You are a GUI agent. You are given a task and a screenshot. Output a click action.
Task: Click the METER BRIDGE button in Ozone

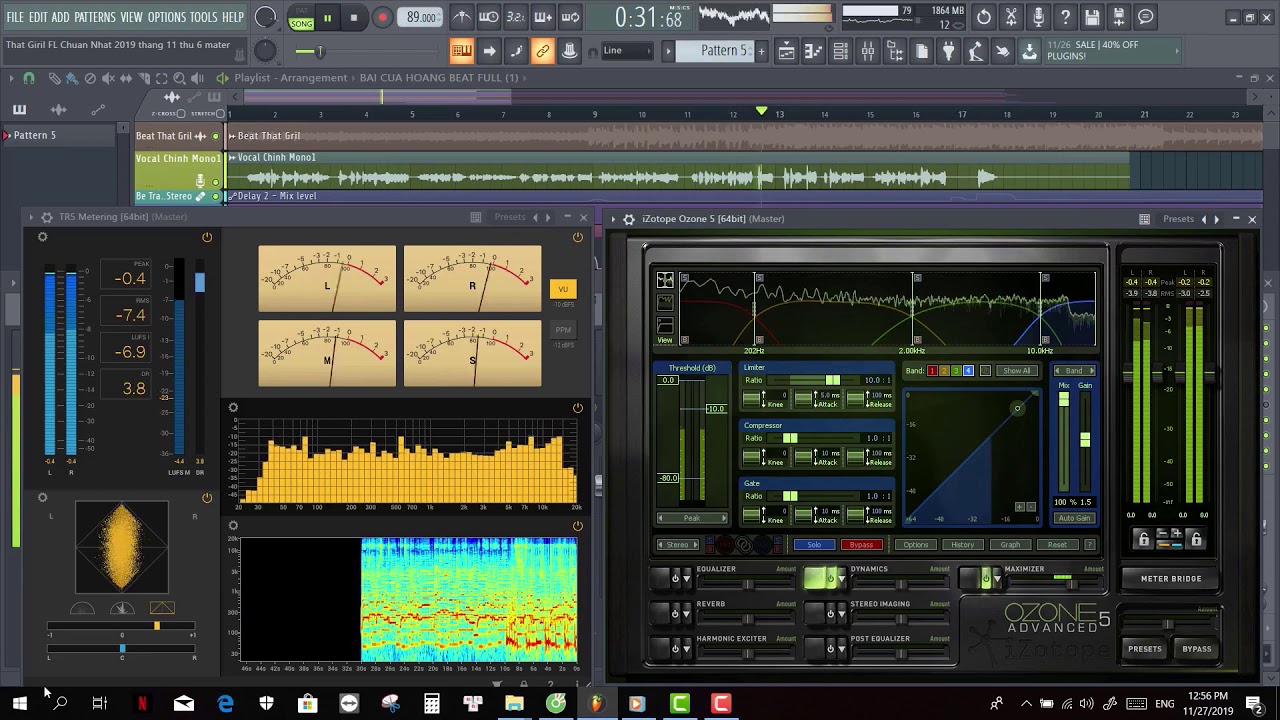(1170, 579)
